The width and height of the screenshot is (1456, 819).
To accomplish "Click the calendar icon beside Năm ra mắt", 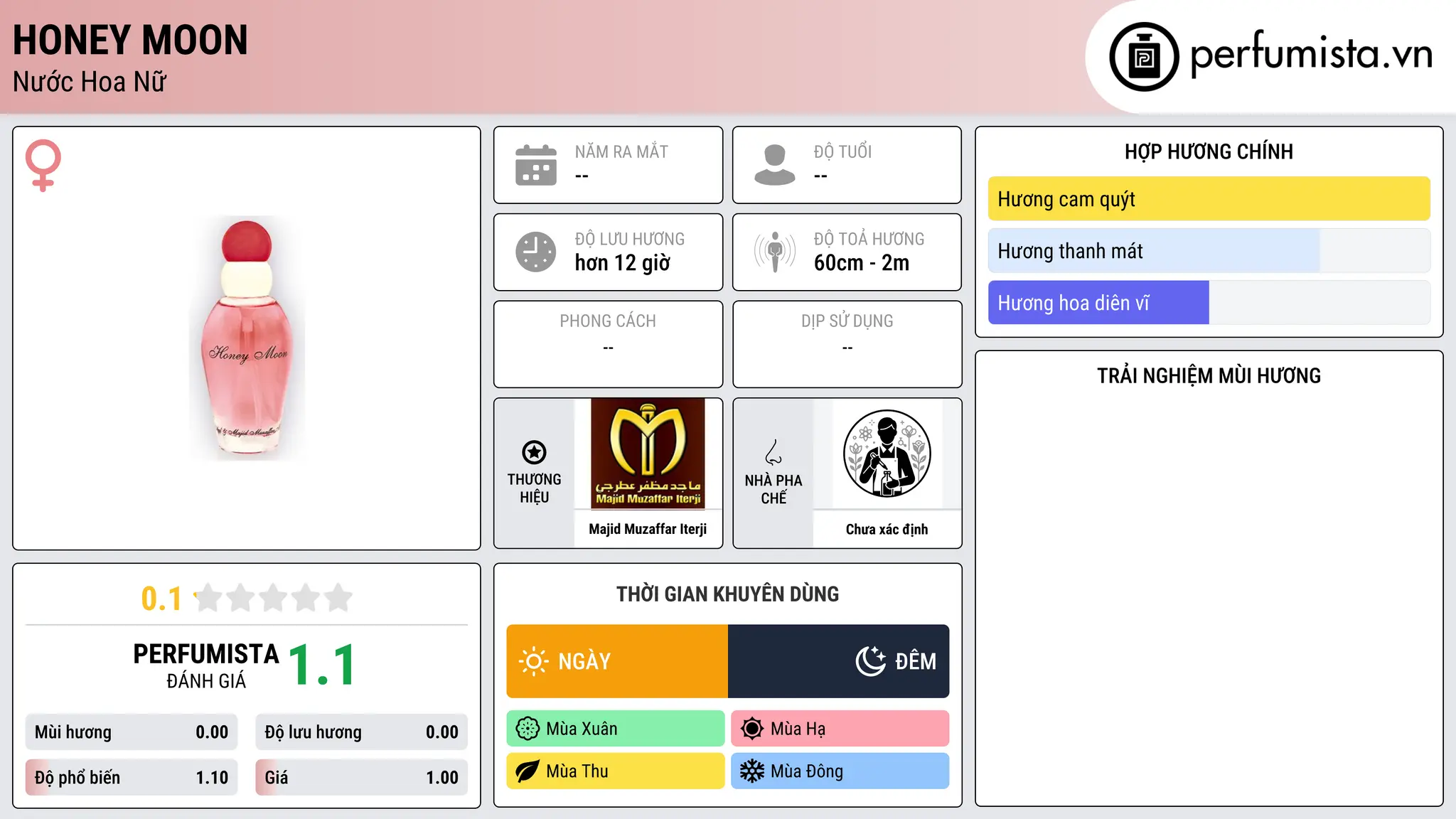I will coord(536,165).
